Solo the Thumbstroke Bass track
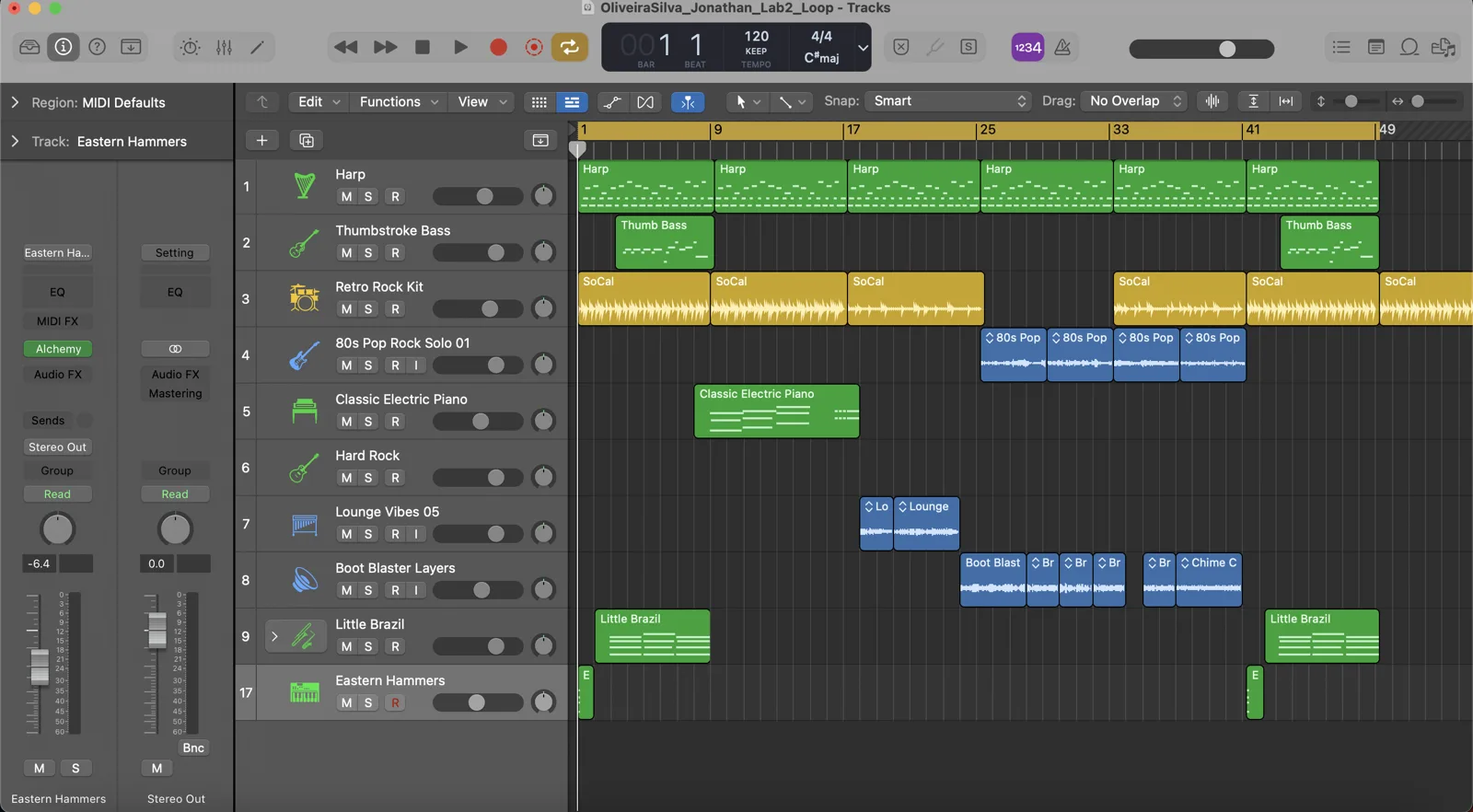Screen dimensions: 1473x812 [368, 252]
